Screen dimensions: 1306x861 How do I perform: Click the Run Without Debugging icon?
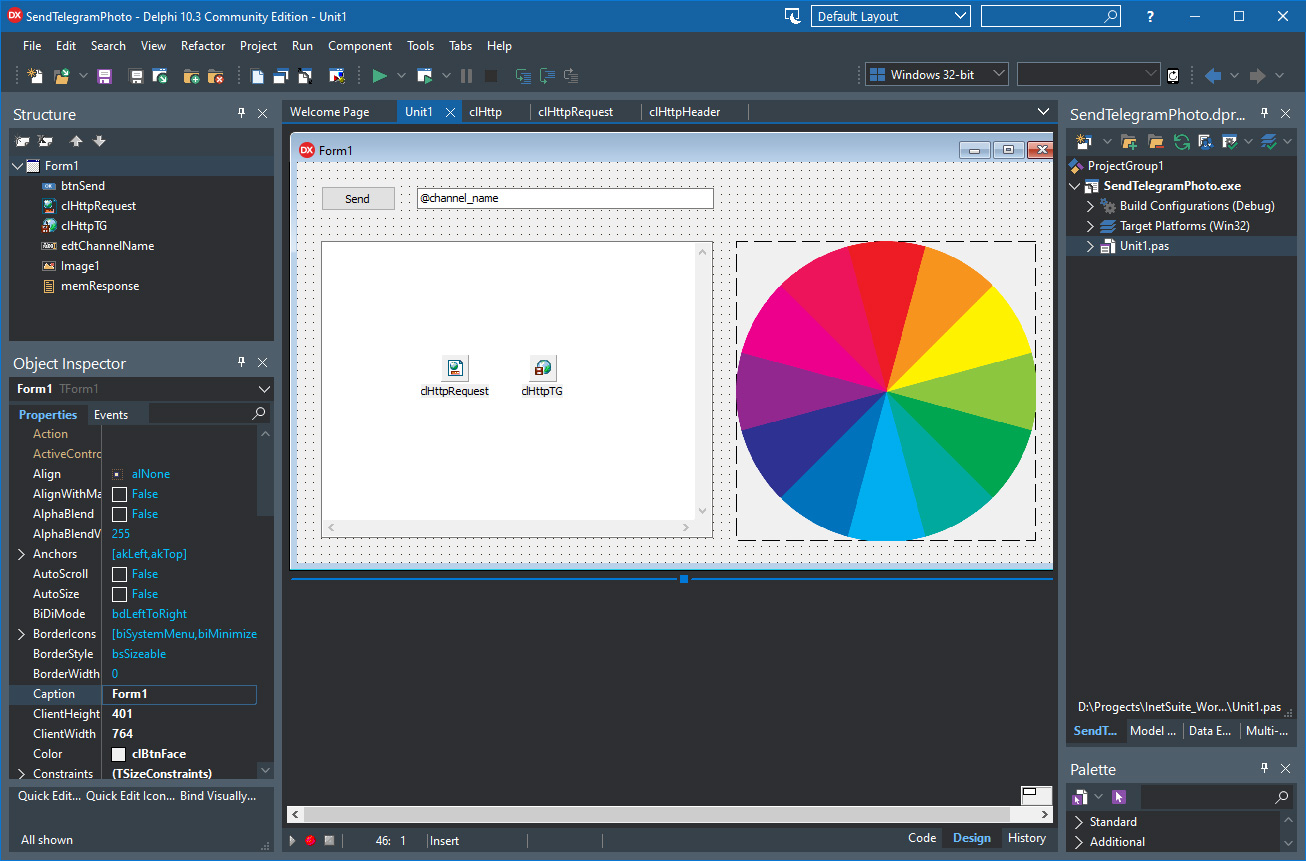(x=425, y=76)
